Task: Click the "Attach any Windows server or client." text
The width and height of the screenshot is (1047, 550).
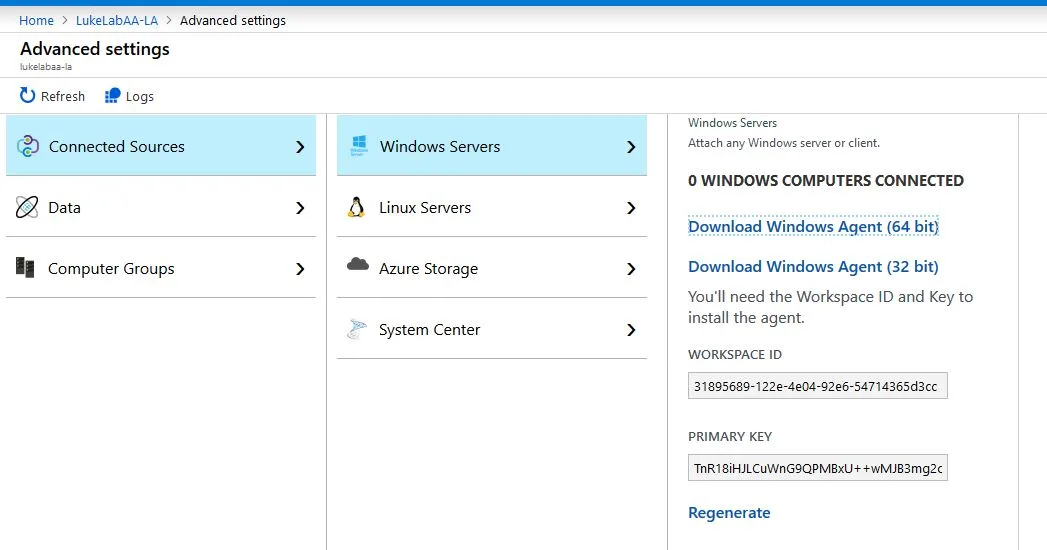Action: [x=784, y=143]
